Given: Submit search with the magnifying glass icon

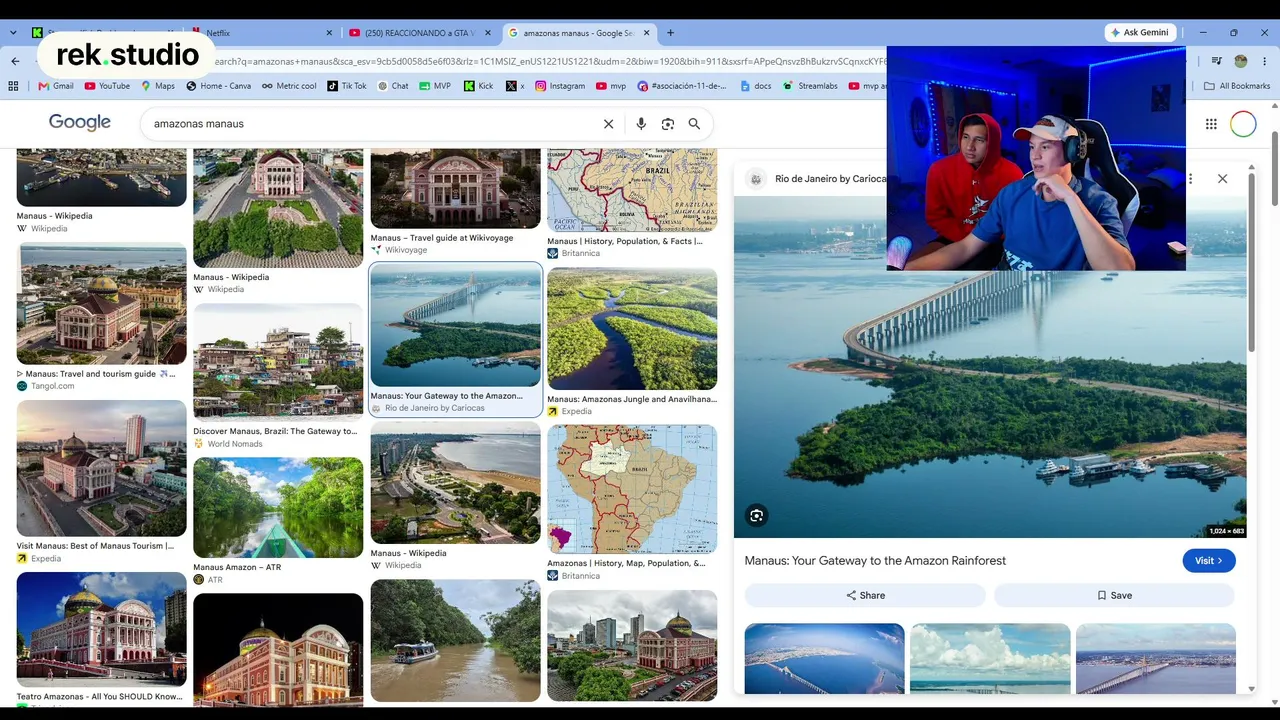Looking at the screenshot, I should 694,124.
